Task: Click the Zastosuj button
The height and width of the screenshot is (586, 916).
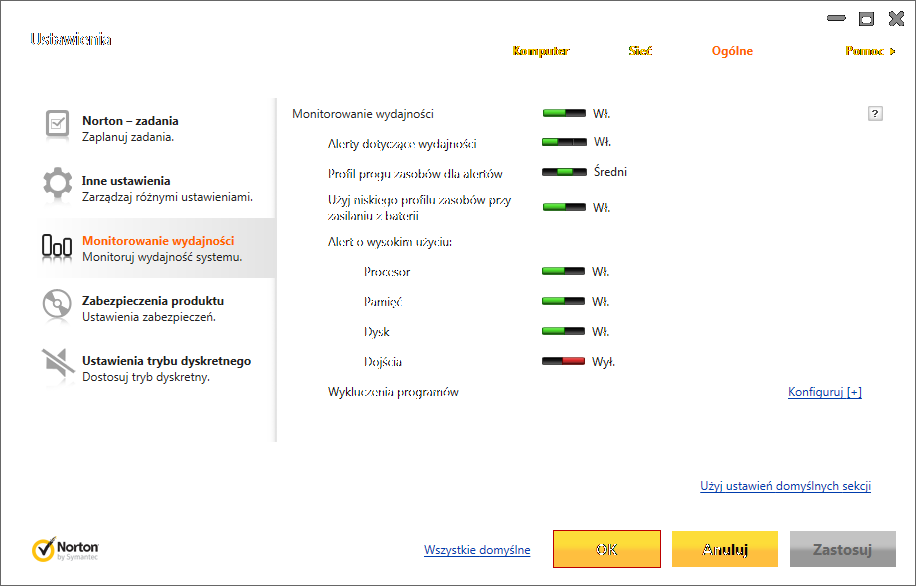Action: (842, 549)
